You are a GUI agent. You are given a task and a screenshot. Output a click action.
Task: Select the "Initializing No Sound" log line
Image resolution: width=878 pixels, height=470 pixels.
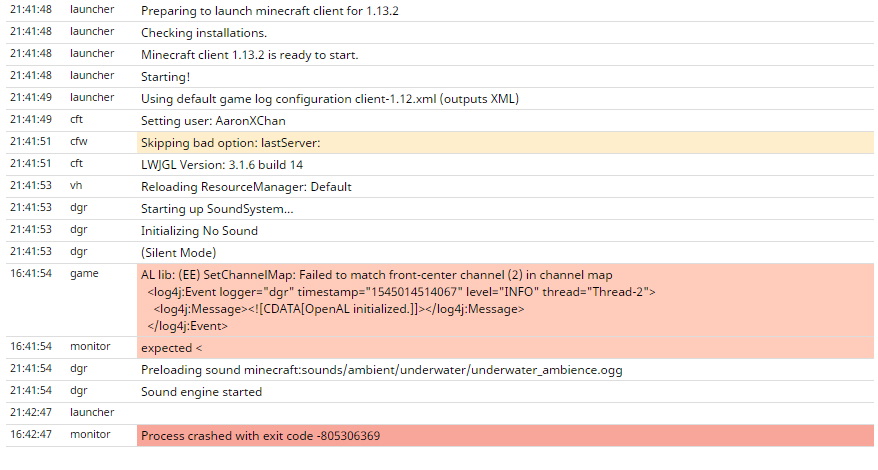tap(199, 231)
